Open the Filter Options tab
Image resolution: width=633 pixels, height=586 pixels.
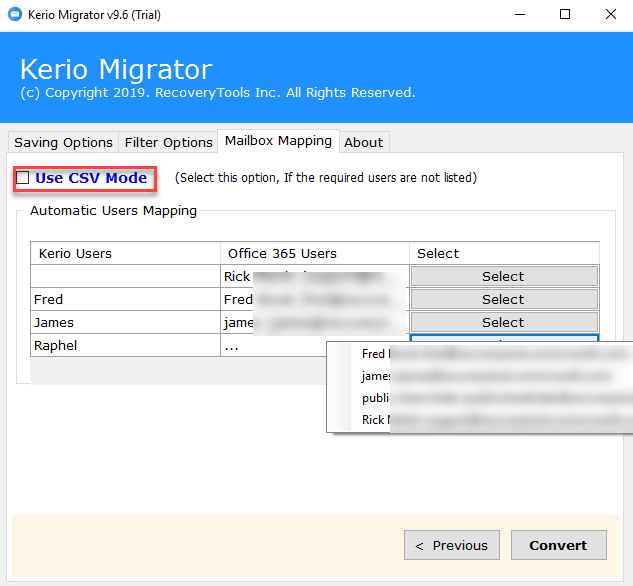click(x=168, y=142)
